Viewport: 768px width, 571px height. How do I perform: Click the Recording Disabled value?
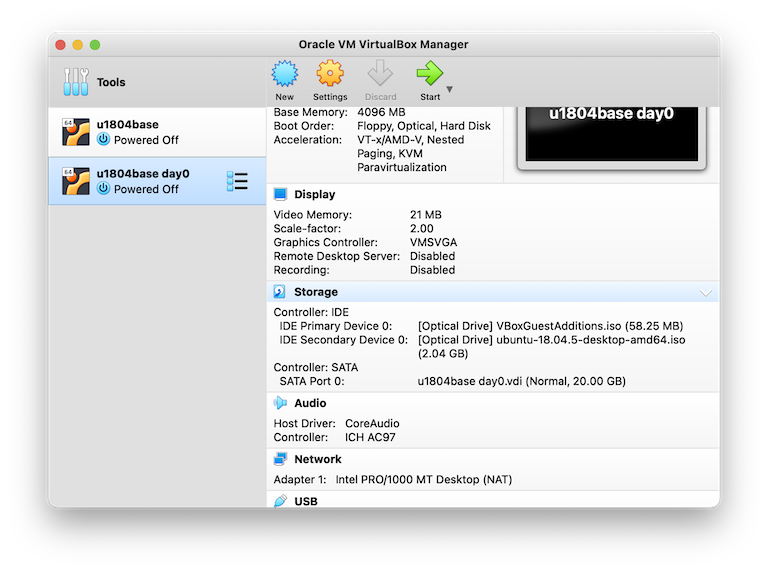point(432,270)
